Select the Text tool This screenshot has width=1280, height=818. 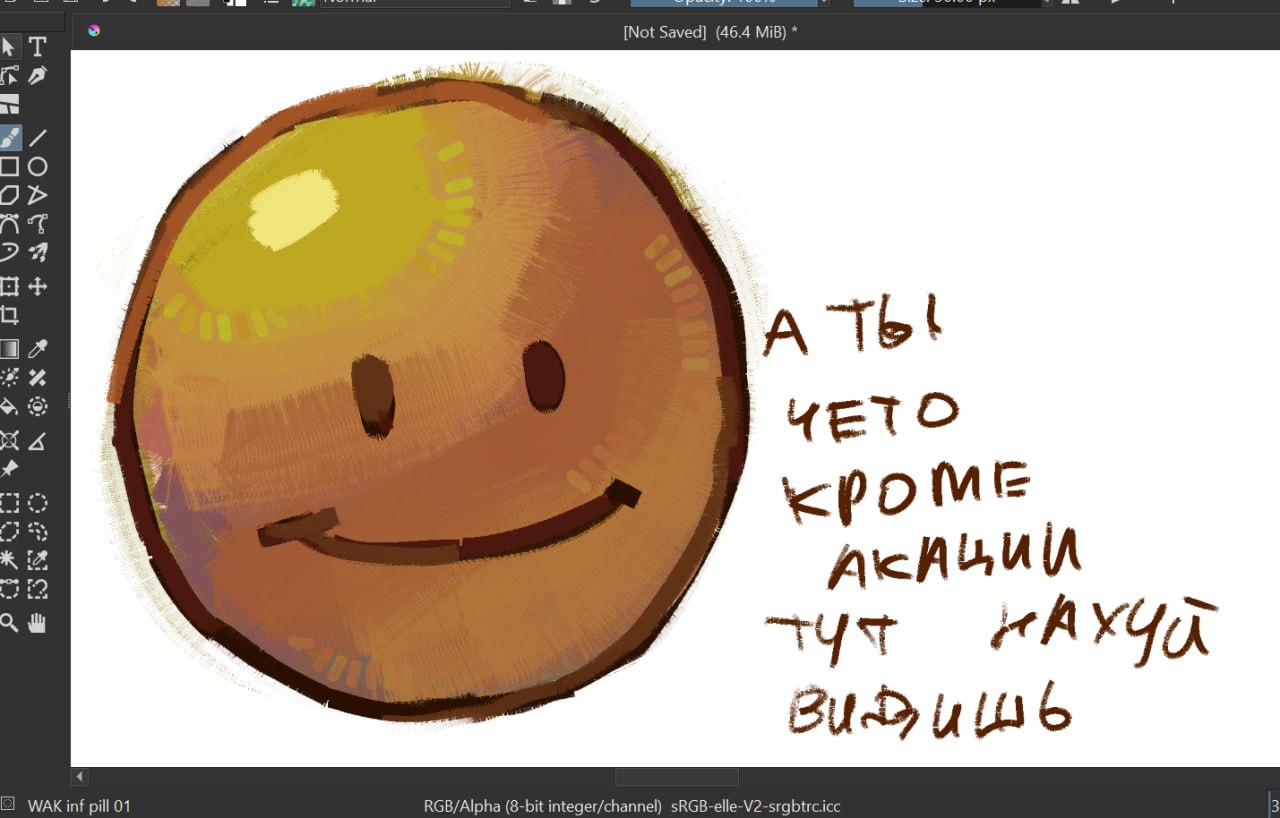(x=37, y=46)
